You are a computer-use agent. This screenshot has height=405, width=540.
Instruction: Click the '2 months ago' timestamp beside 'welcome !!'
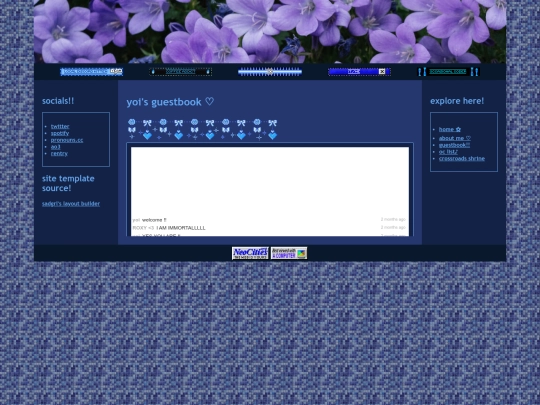[393, 219]
